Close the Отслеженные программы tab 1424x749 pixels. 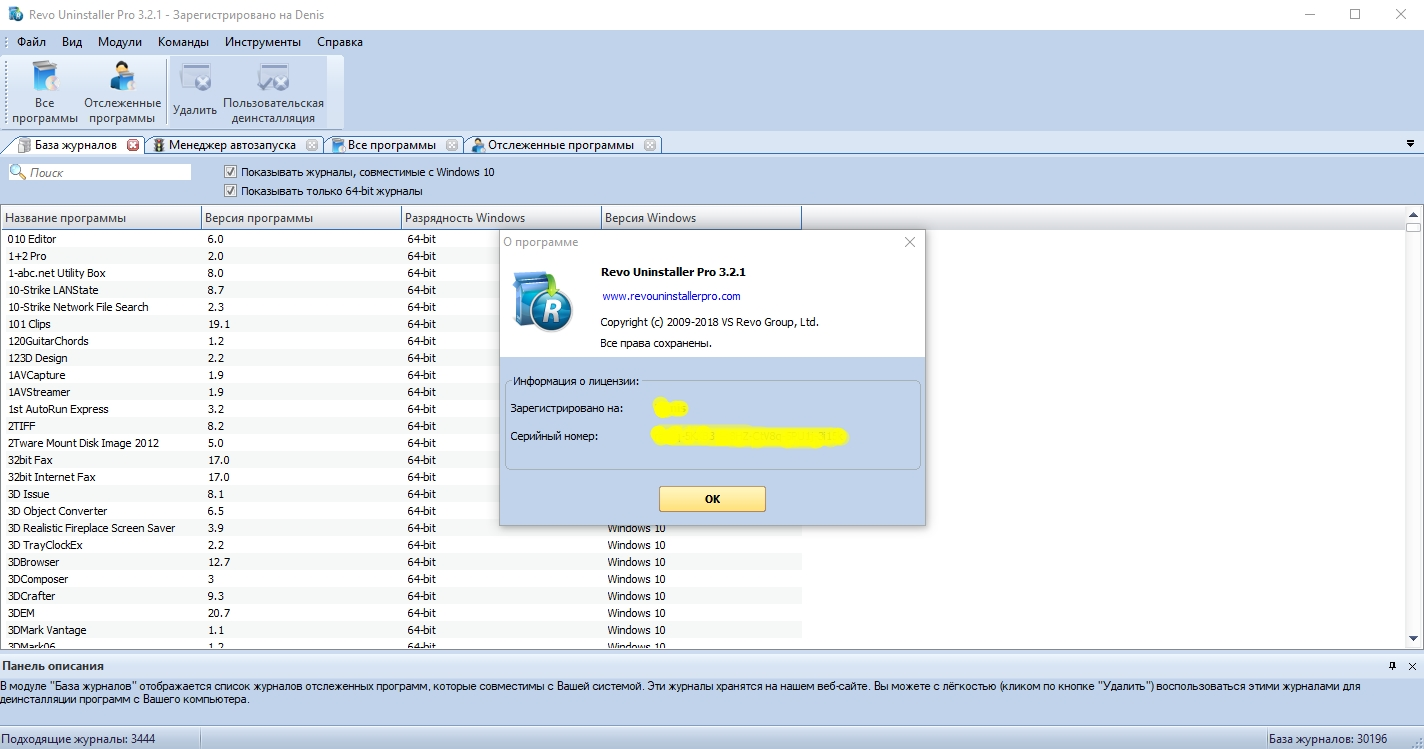(x=650, y=145)
